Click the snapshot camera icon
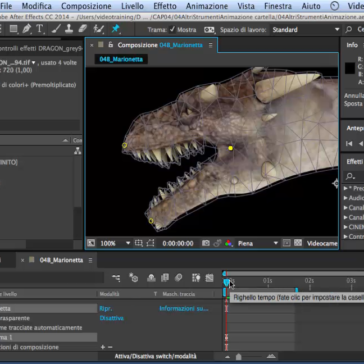The width and height of the screenshot is (364, 364). click(x=206, y=243)
